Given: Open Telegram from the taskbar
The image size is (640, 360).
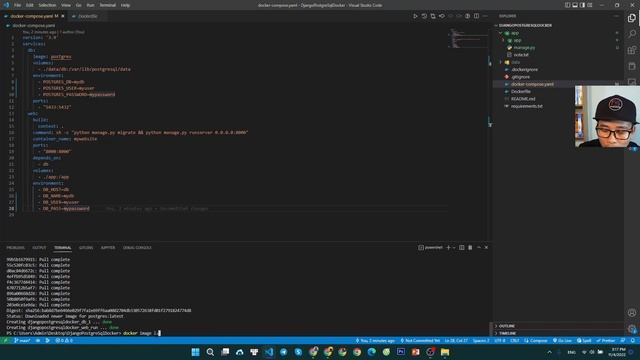Looking at the screenshot, I should click(284, 352).
